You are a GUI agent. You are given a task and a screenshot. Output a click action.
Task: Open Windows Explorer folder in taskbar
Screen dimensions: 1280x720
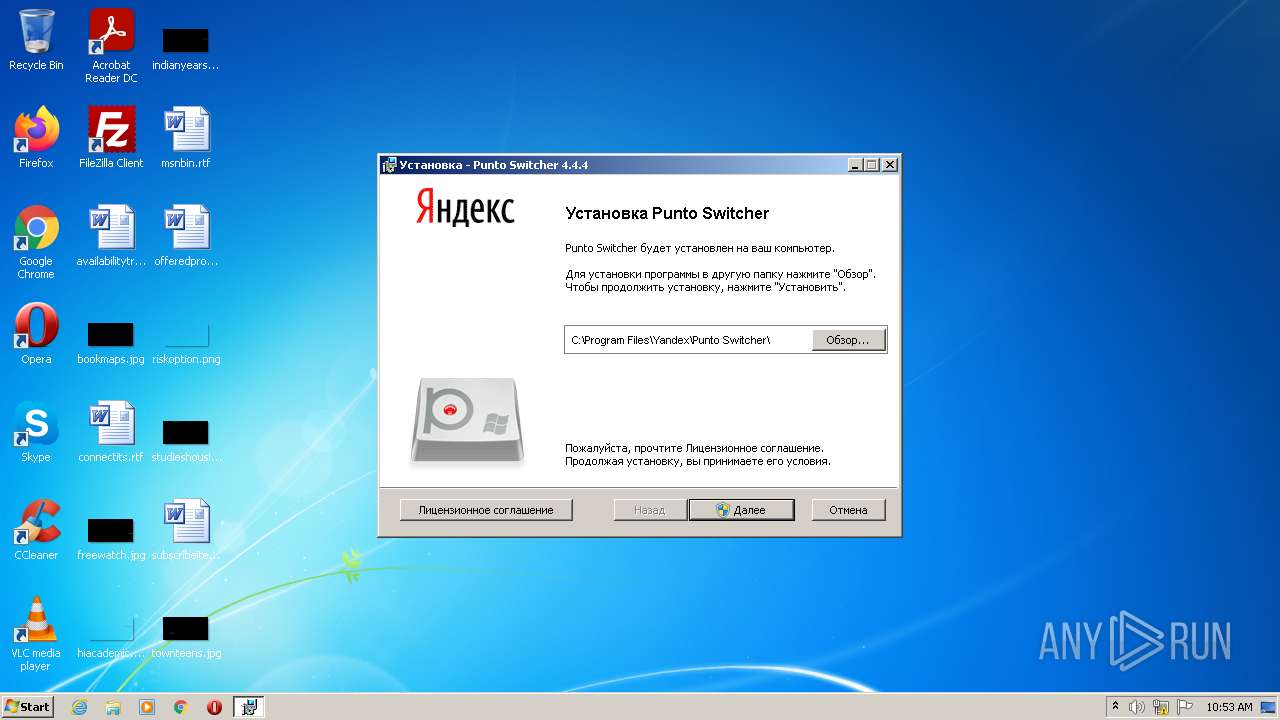[x=113, y=707]
